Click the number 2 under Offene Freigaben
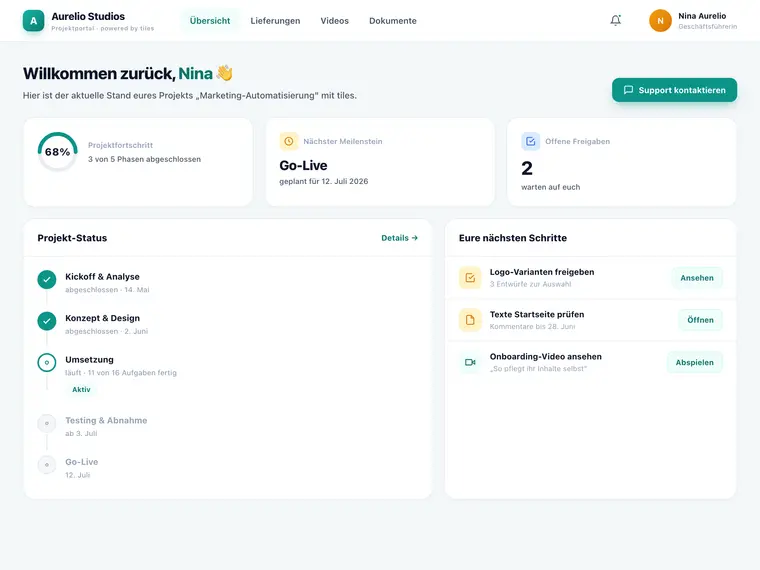Image resolution: width=760 pixels, height=570 pixels. (527, 168)
